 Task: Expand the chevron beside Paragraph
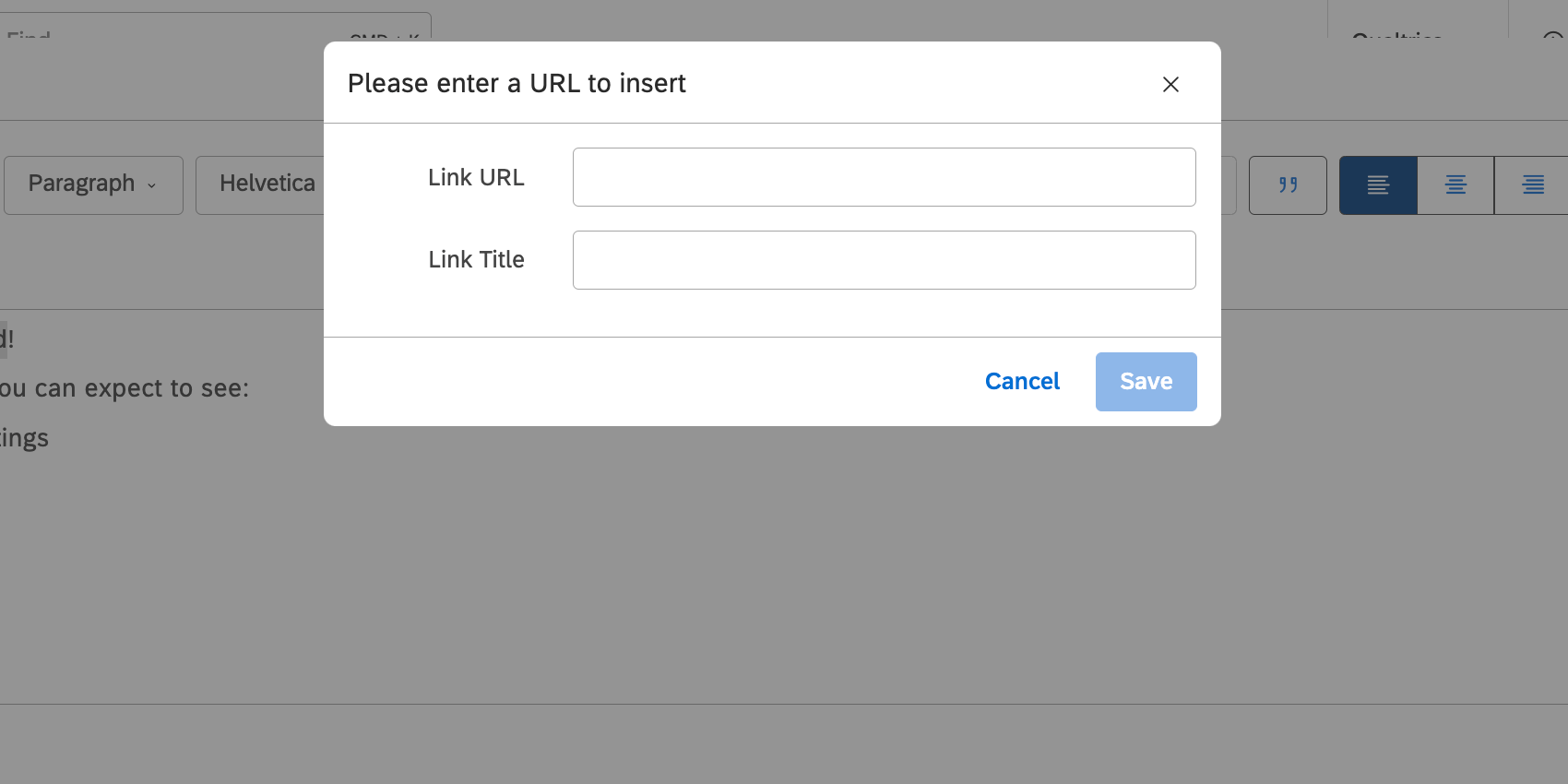coord(150,186)
